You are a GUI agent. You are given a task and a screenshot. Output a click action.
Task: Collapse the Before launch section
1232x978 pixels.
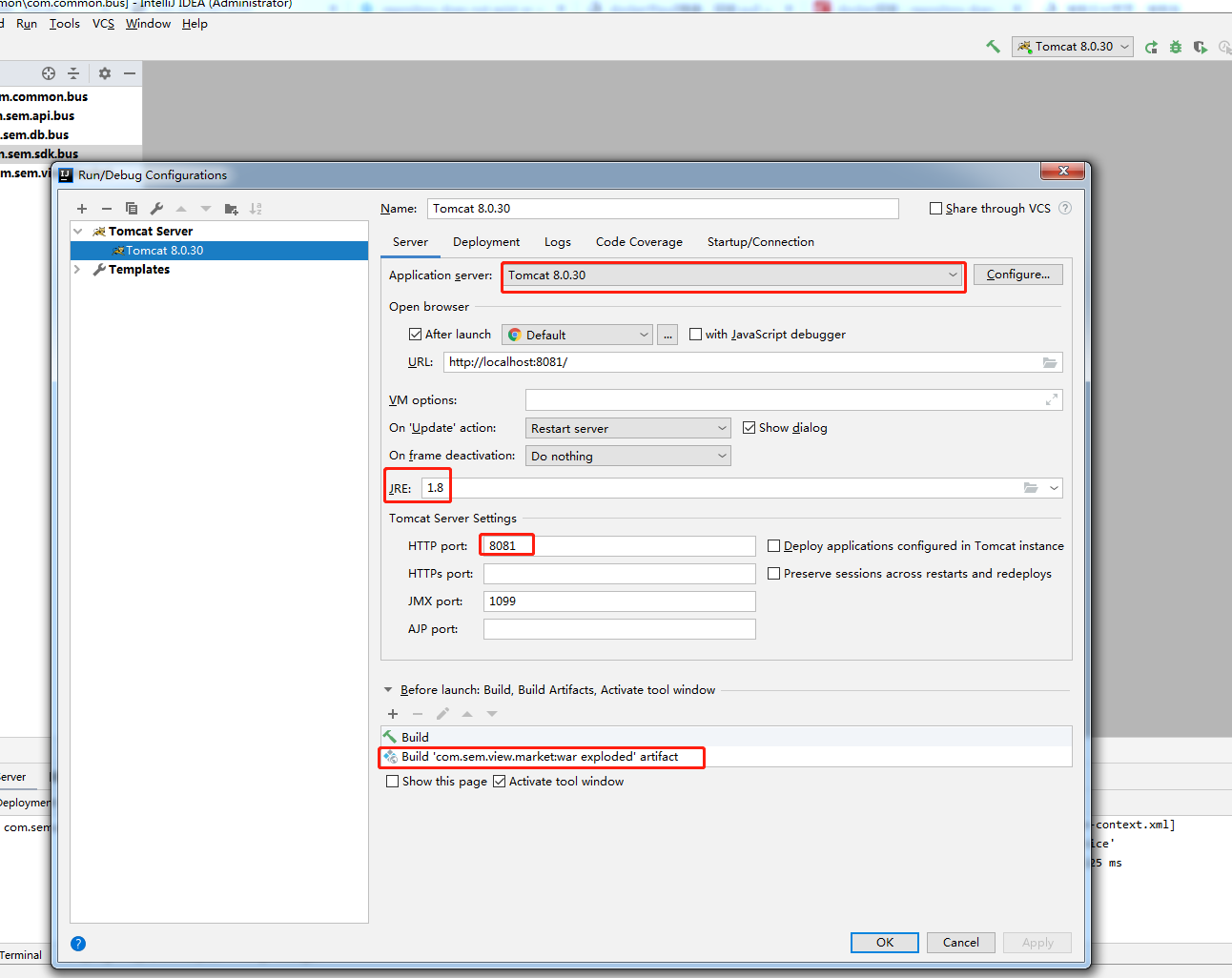click(388, 690)
